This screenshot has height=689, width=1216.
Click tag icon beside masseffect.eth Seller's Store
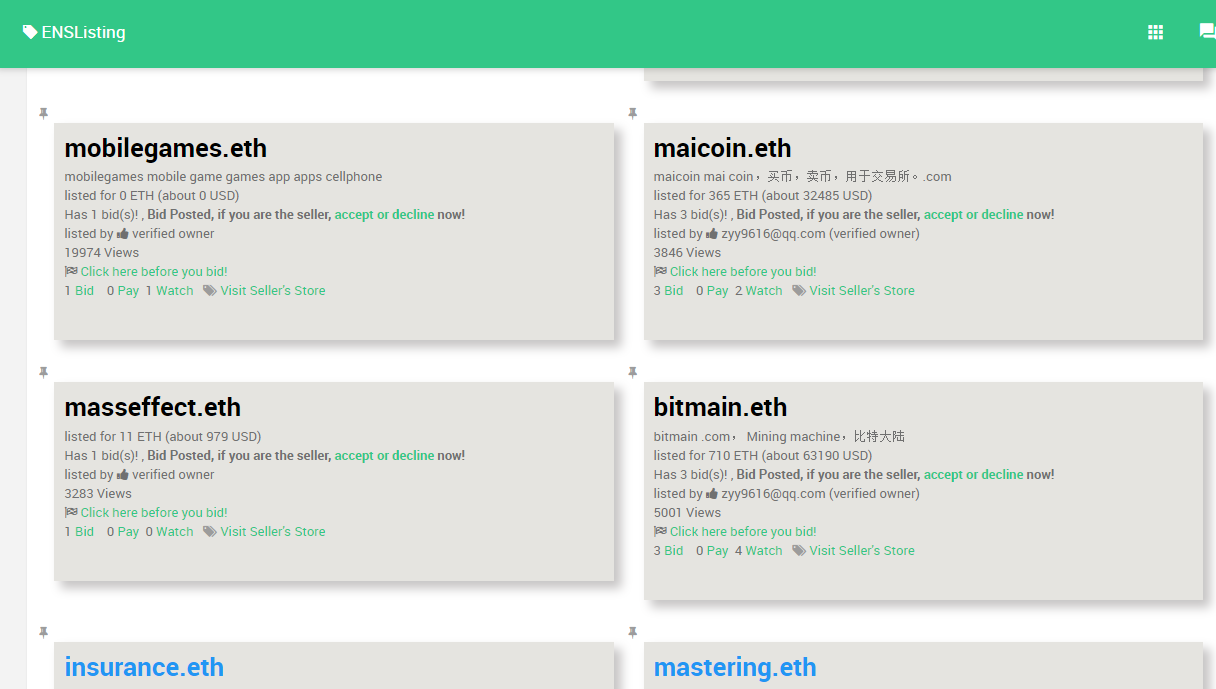tap(210, 531)
